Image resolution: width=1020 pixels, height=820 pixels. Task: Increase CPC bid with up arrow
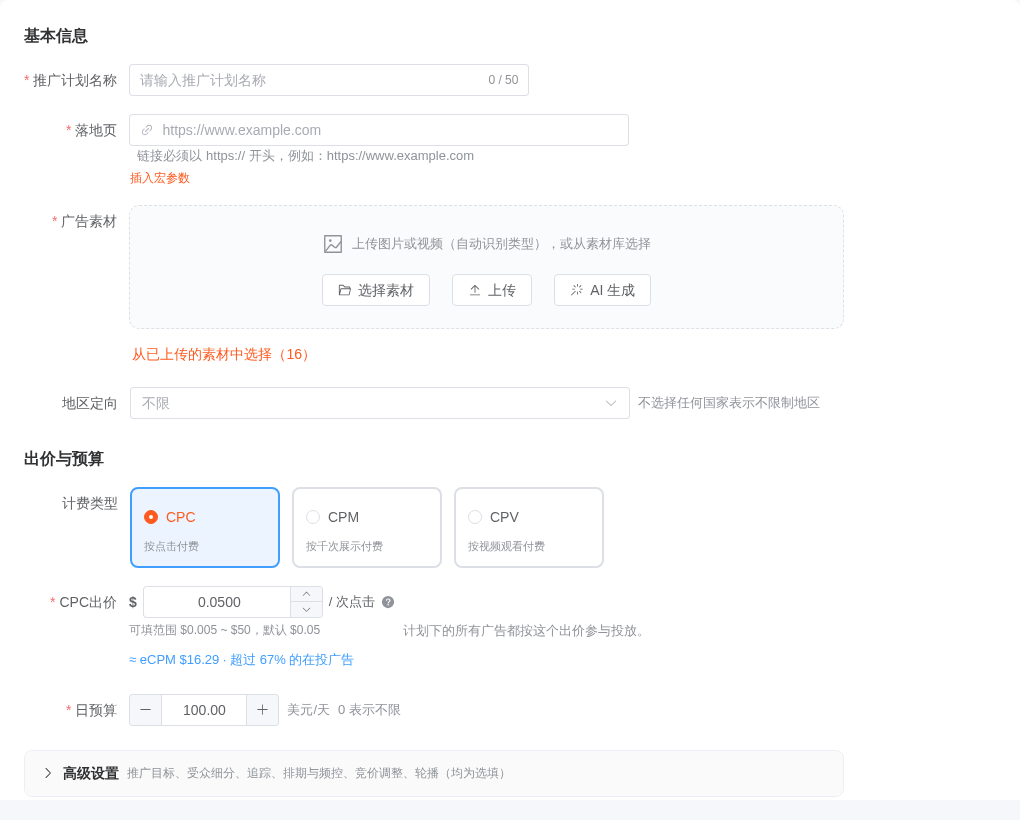[306, 594]
